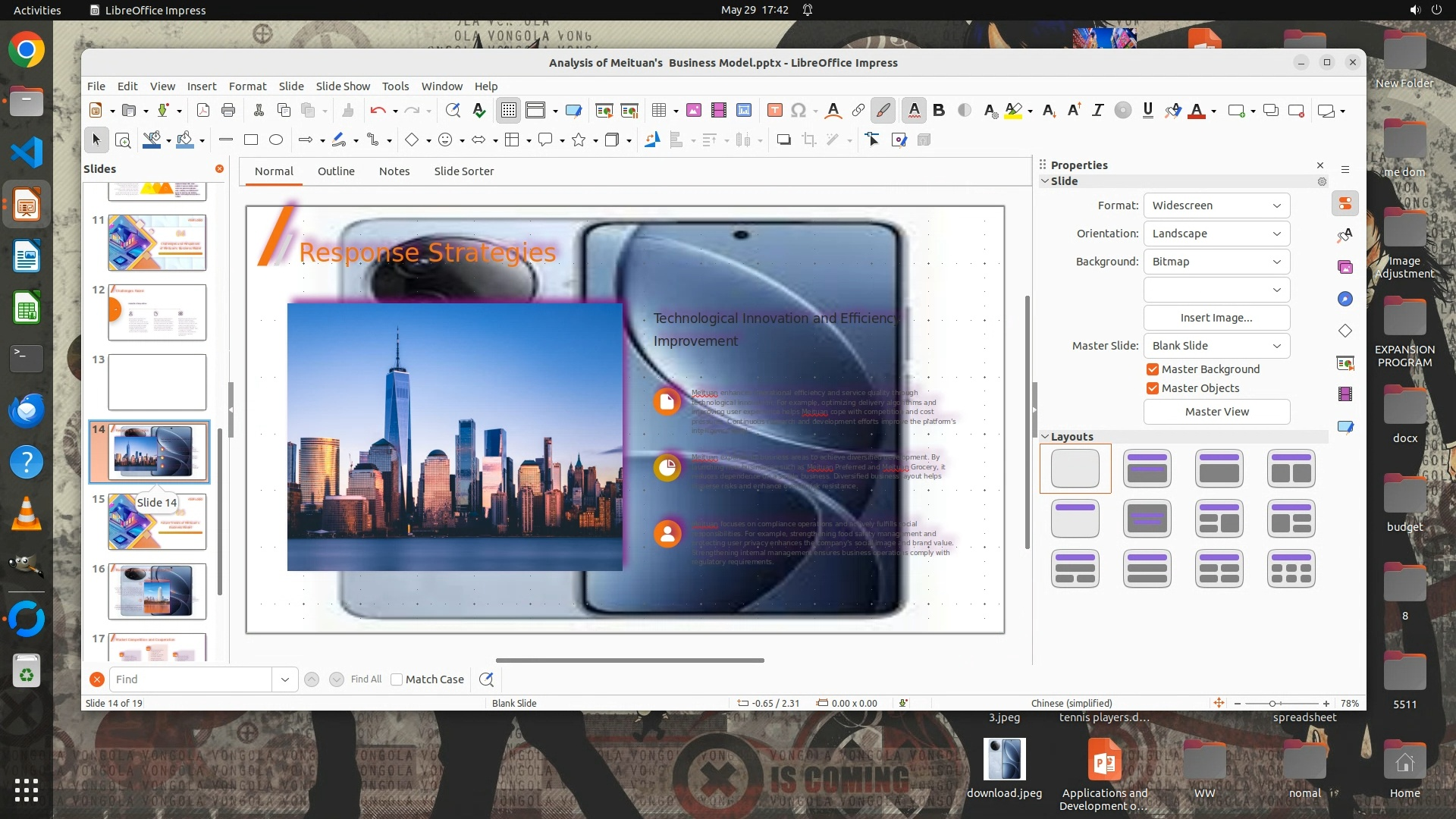Click the Insert Image... button
The image size is (1456, 819).
pyautogui.click(x=1216, y=318)
